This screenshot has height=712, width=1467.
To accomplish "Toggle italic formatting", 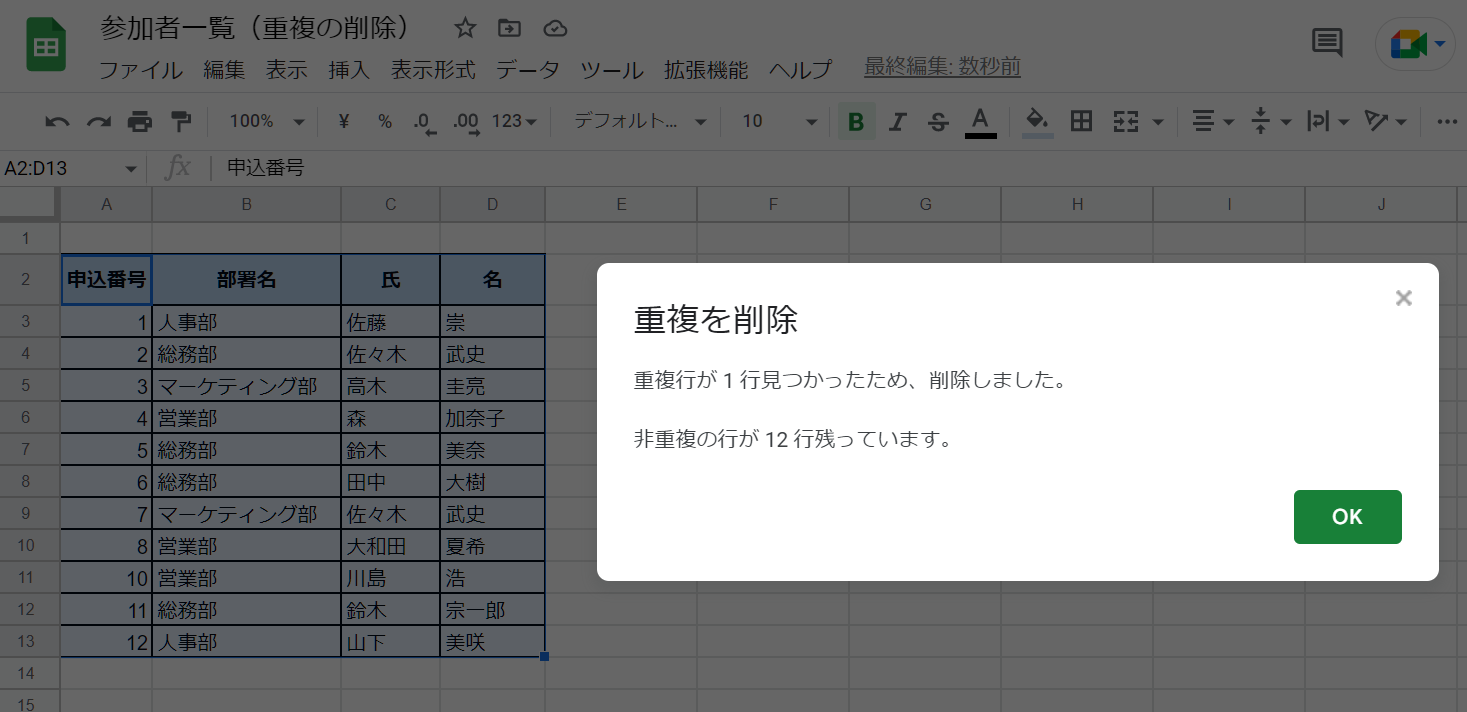I will pyautogui.click(x=897, y=120).
